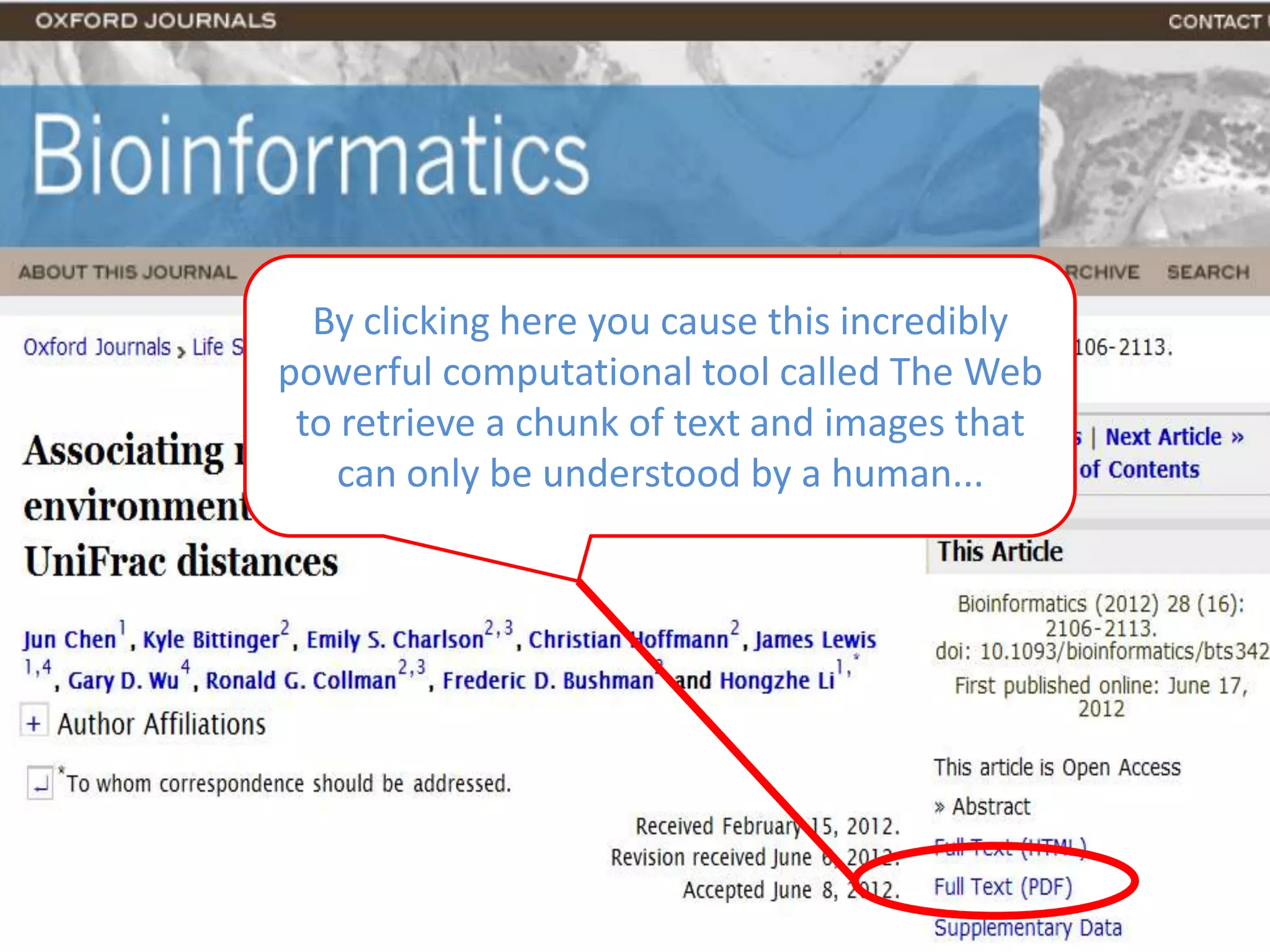
Task: Click 'To whom correspondence should be addressed' text
Action: (x=289, y=783)
